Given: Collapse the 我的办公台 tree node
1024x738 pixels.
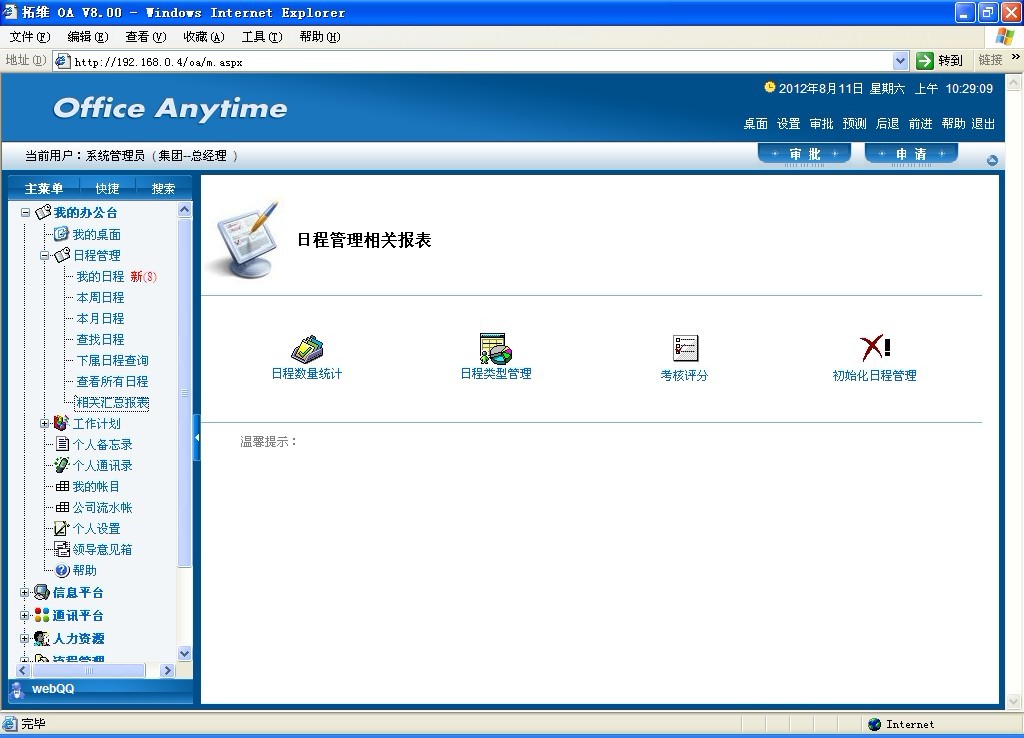Looking at the screenshot, I should (26, 213).
